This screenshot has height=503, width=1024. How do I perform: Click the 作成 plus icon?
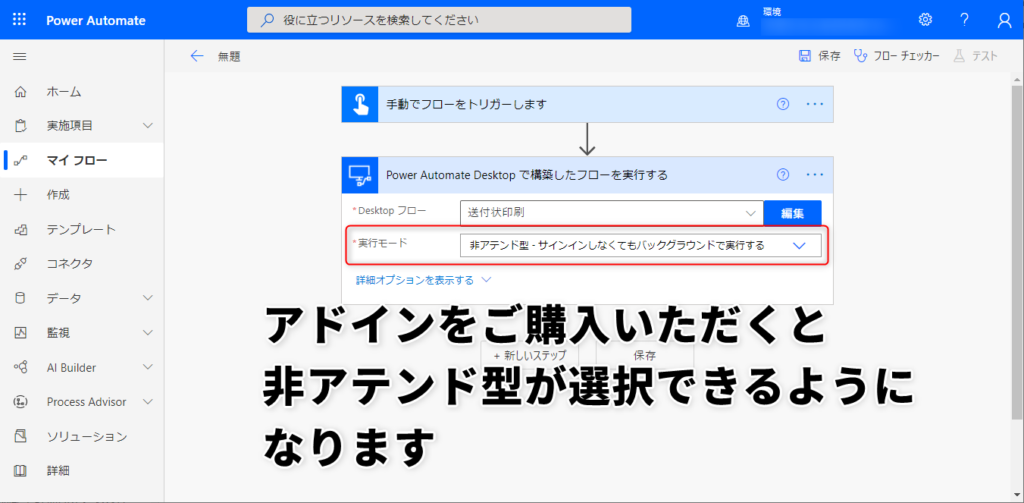[20, 195]
